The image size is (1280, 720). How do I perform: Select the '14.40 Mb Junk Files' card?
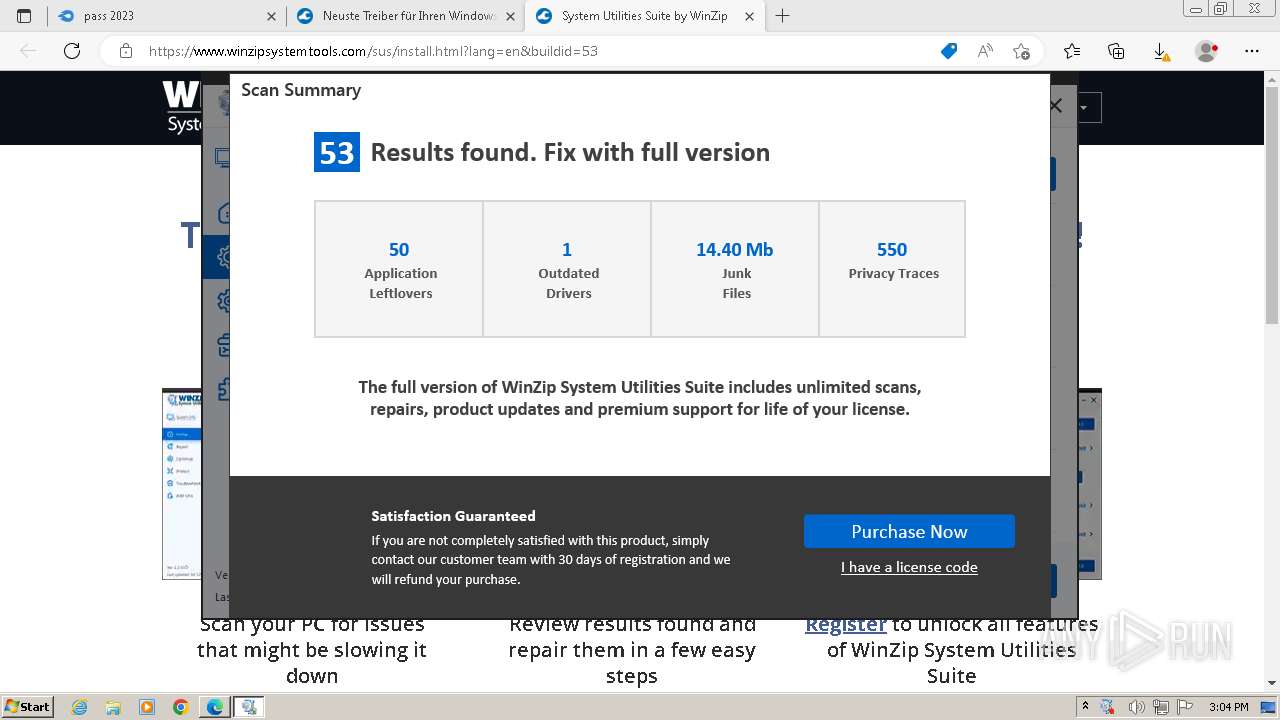coord(735,269)
